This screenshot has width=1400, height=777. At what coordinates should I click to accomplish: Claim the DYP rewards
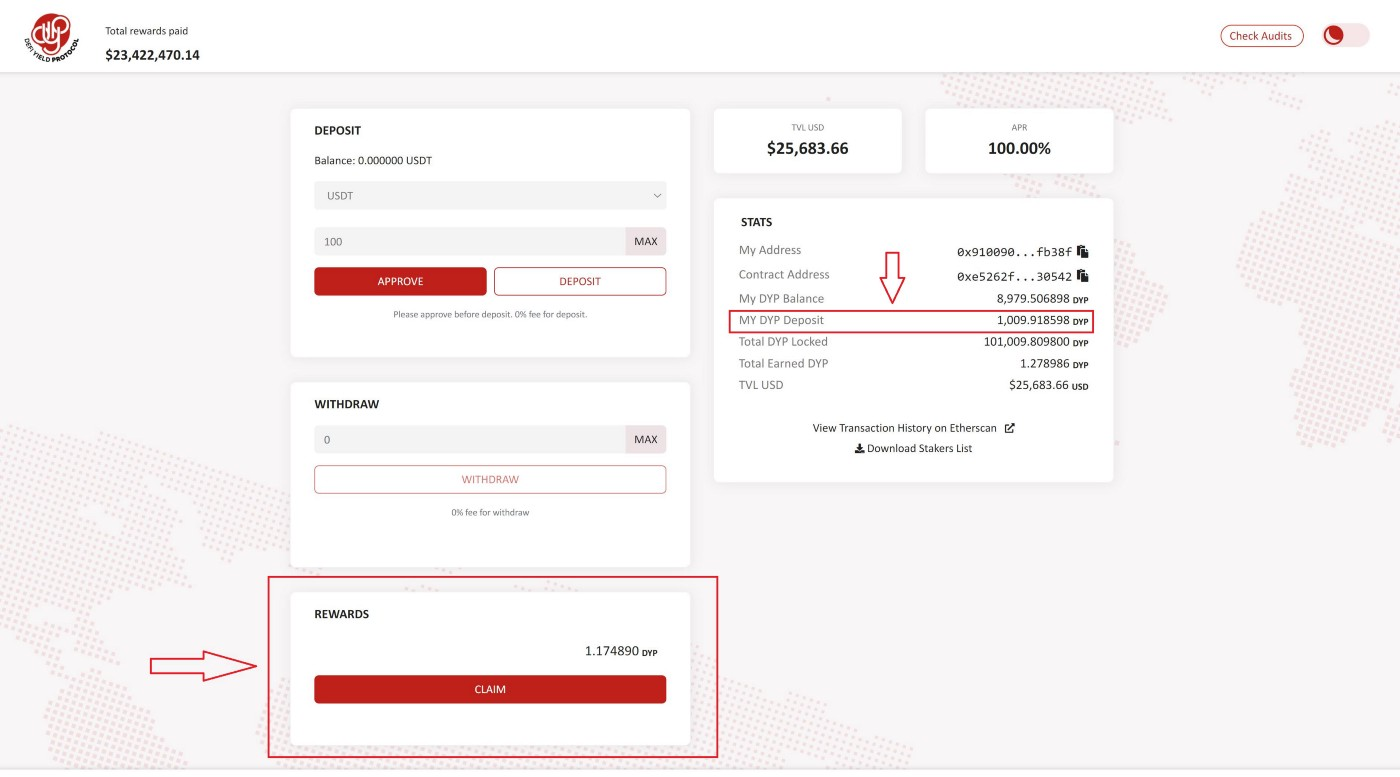click(490, 689)
